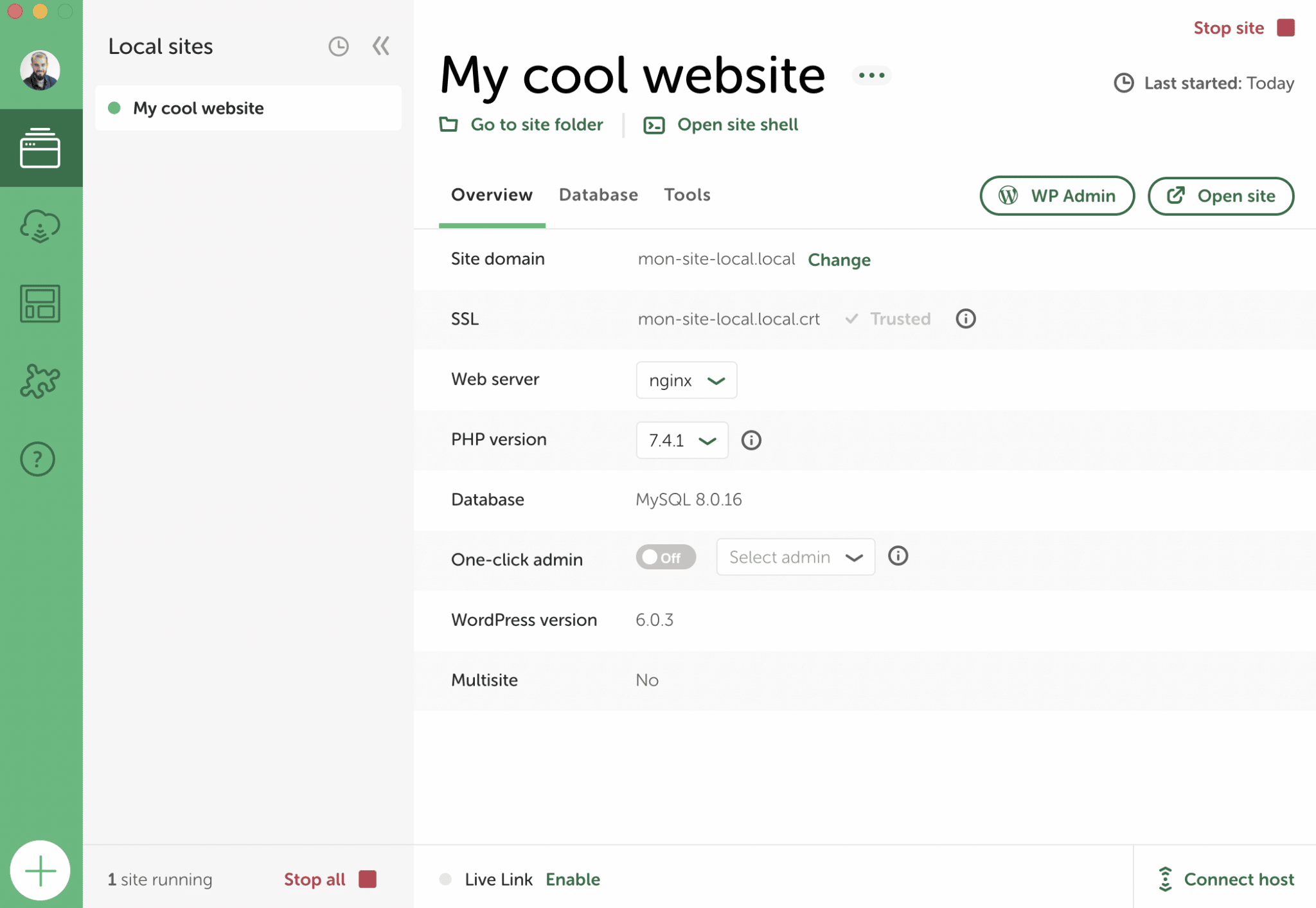Screen dimensions: 1316x908
Task: Create a new site with the plus button
Action: [x=40, y=869]
